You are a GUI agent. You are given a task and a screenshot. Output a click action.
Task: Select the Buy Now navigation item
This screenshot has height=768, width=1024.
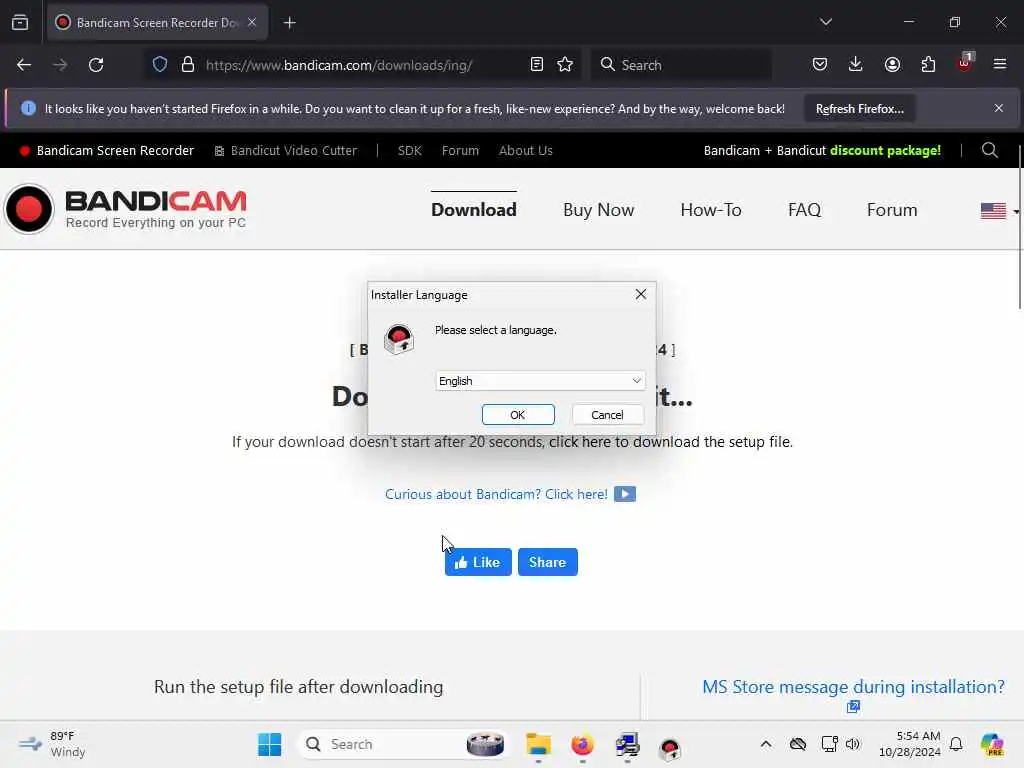coord(598,210)
